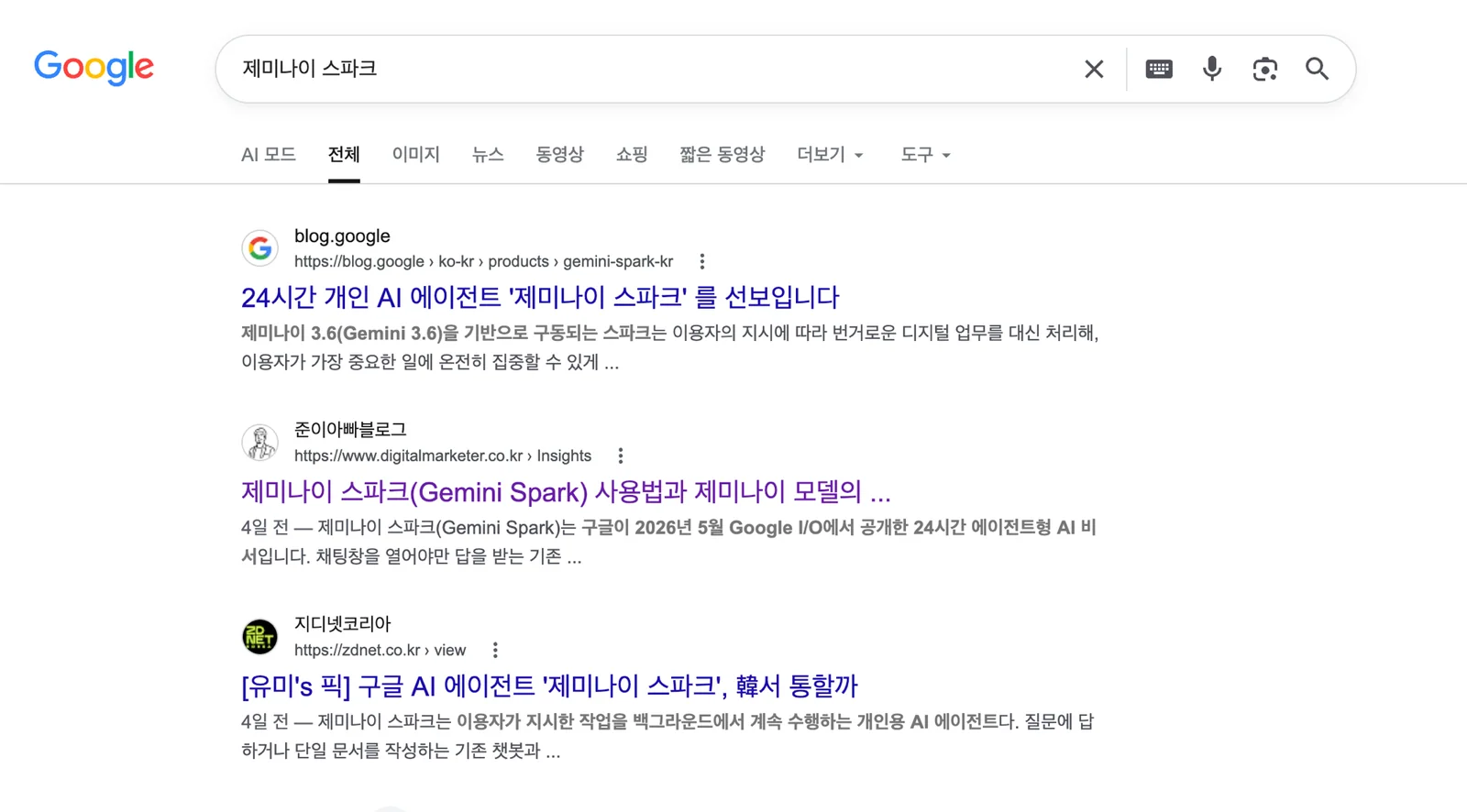Viewport: 1467px width, 812px height.
Task: Click the 준이아빠블로그 favicon
Action: pos(260,443)
